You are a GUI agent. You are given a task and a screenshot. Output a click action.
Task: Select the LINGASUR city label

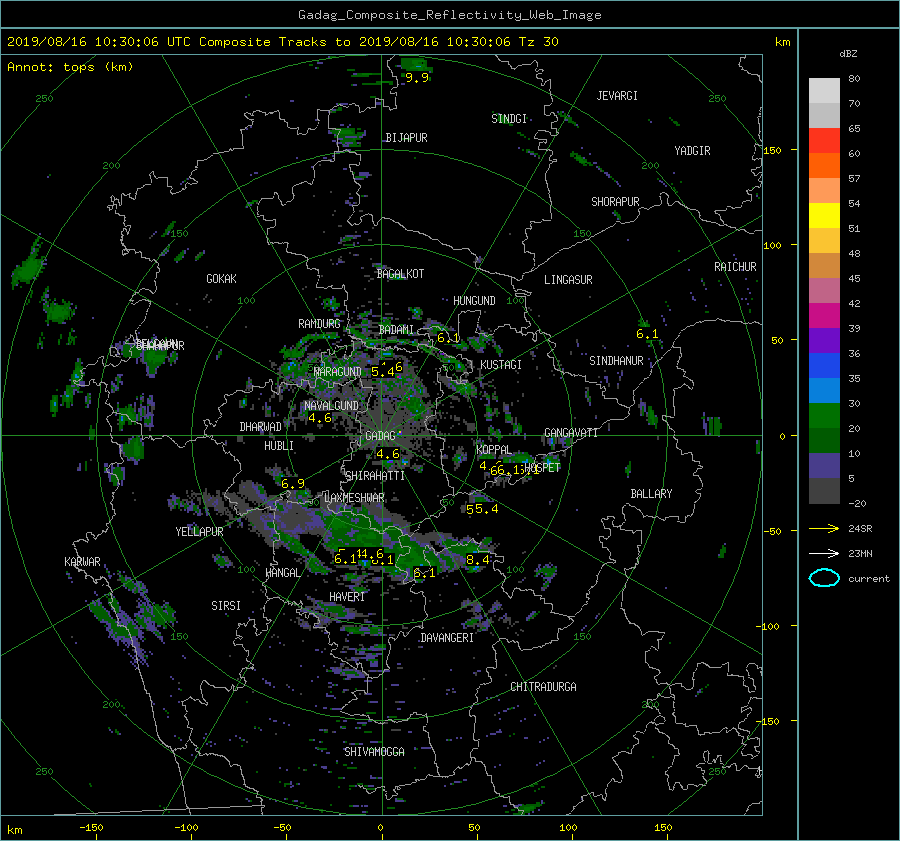[x=568, y=280]
